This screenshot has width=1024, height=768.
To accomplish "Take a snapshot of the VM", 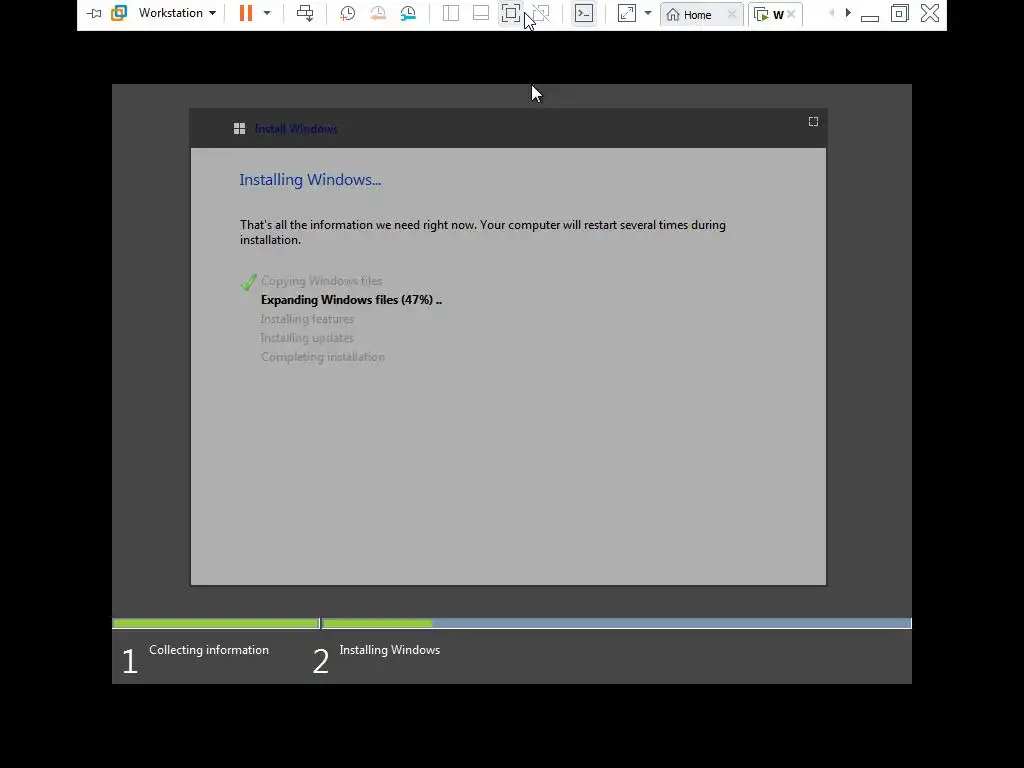I will point(347,13).
